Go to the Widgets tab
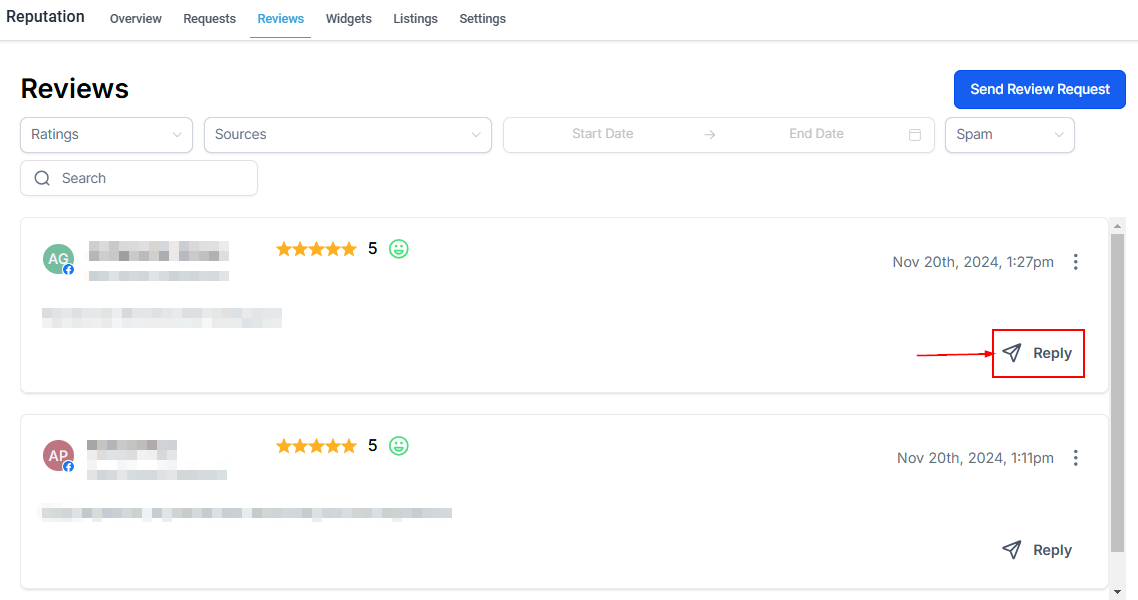1138x600 pixels. click(348, 19)
